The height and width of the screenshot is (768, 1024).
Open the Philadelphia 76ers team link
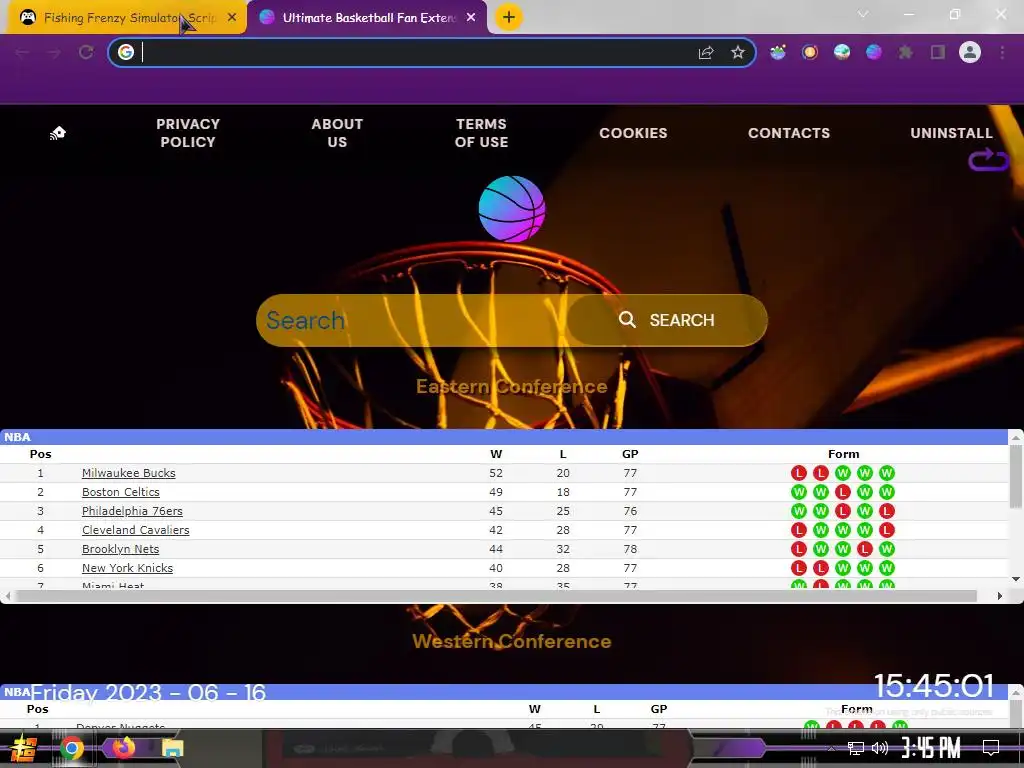(132, 511)
